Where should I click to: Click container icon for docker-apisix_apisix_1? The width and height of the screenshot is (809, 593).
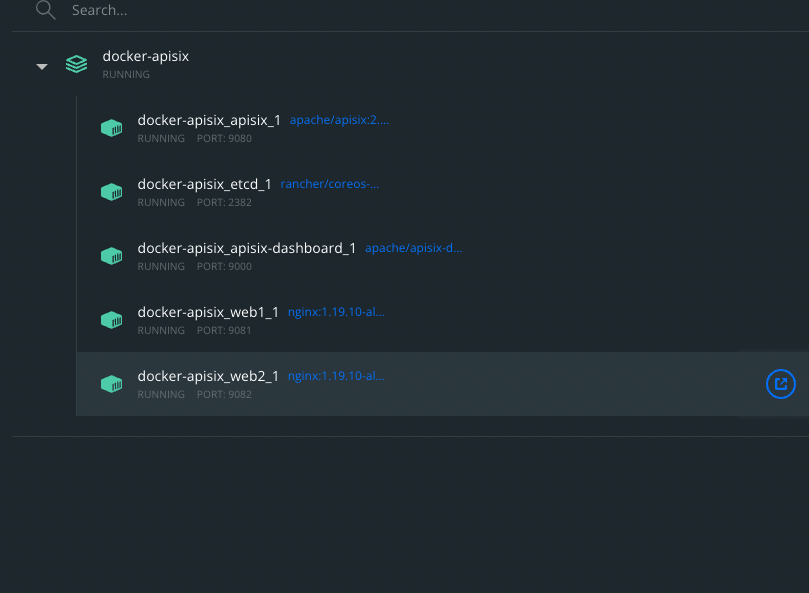(111, 128)
